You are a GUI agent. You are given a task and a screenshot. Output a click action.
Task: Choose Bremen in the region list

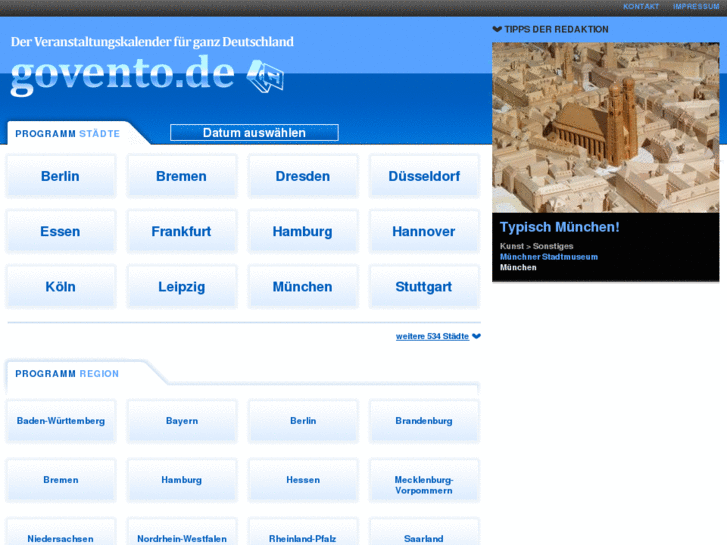60,480
